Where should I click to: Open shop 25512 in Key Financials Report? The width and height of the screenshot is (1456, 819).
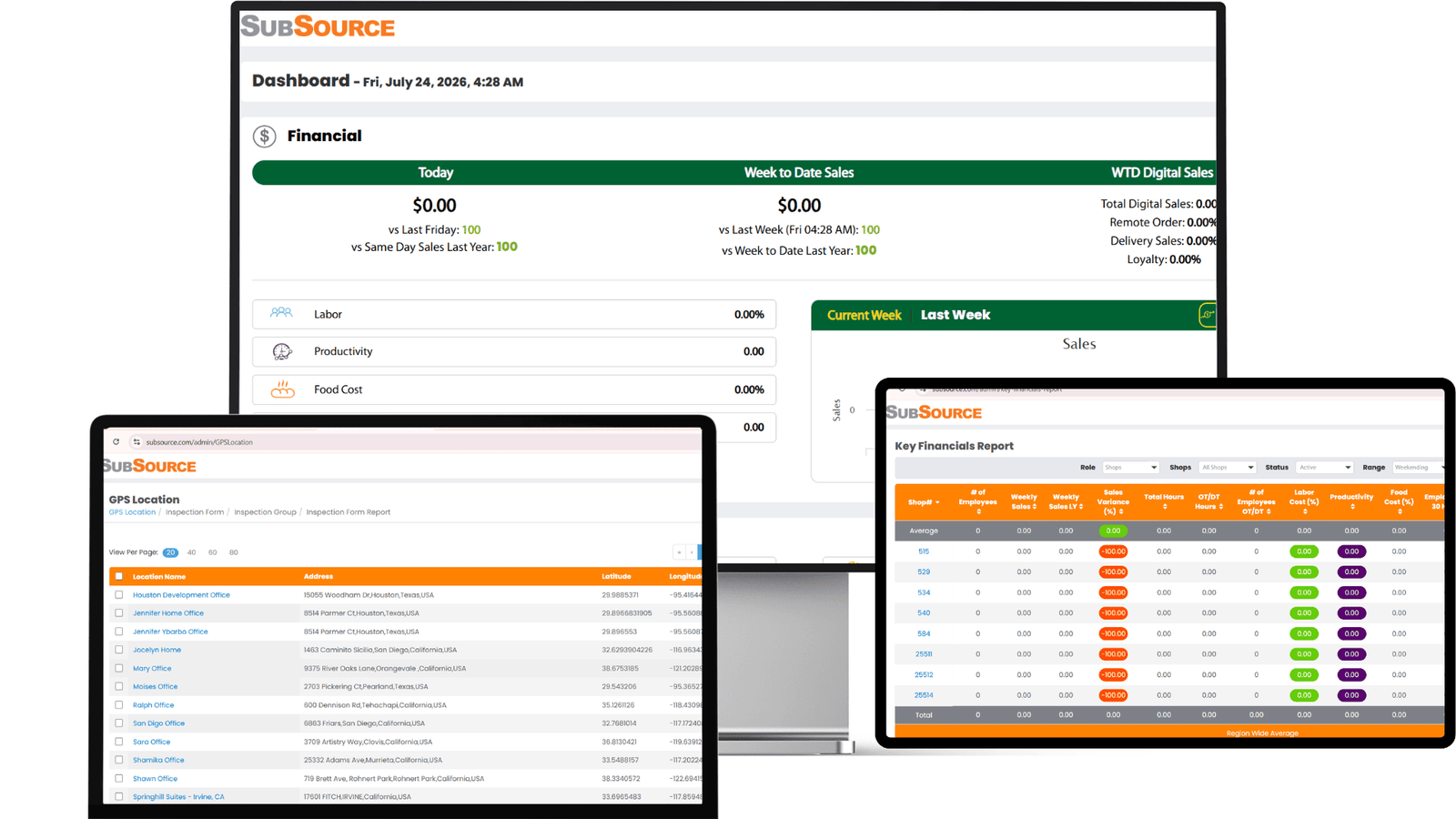click(x=924, y=675)
